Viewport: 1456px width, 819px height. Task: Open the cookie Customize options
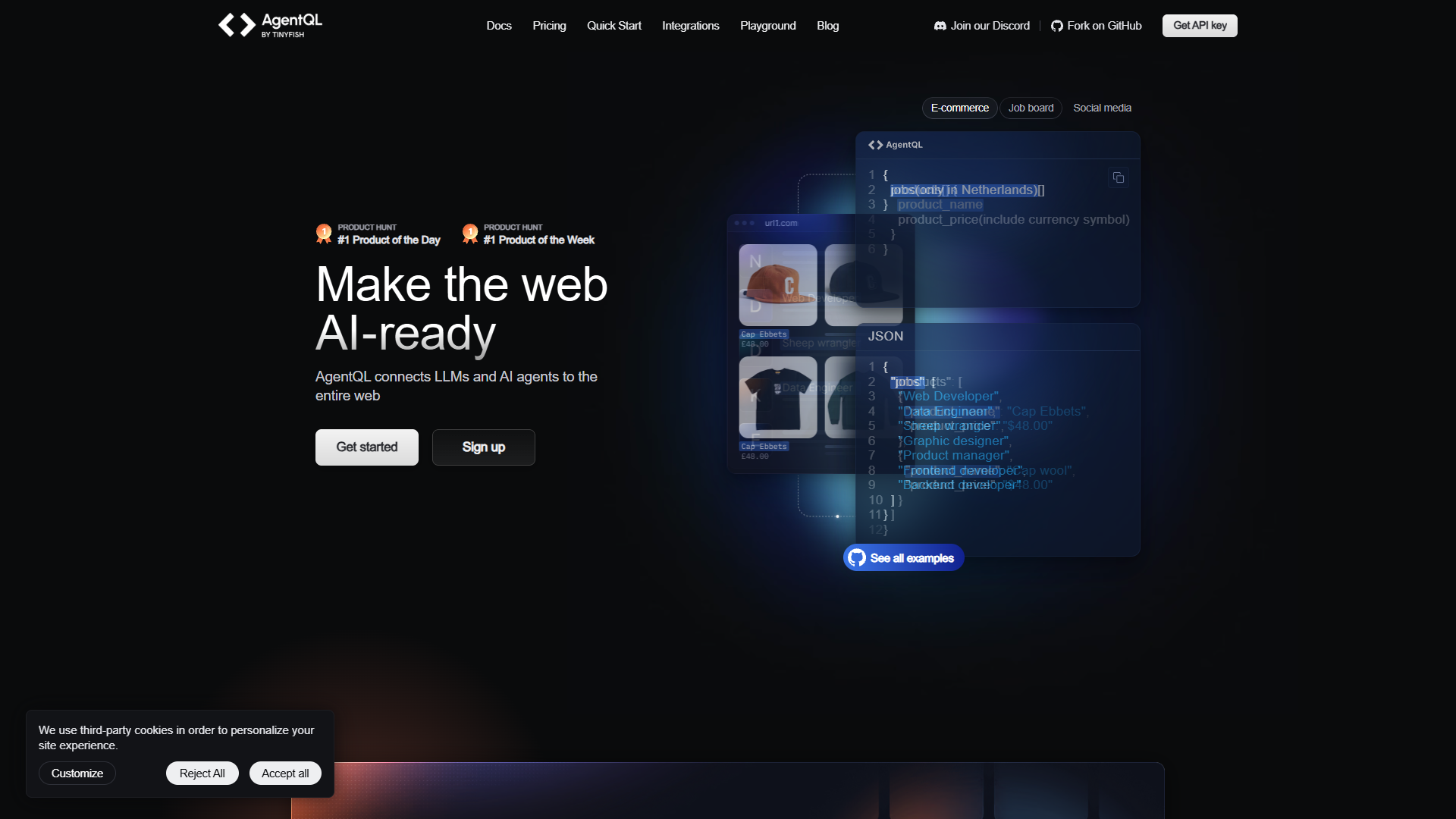tap(77, 773)
